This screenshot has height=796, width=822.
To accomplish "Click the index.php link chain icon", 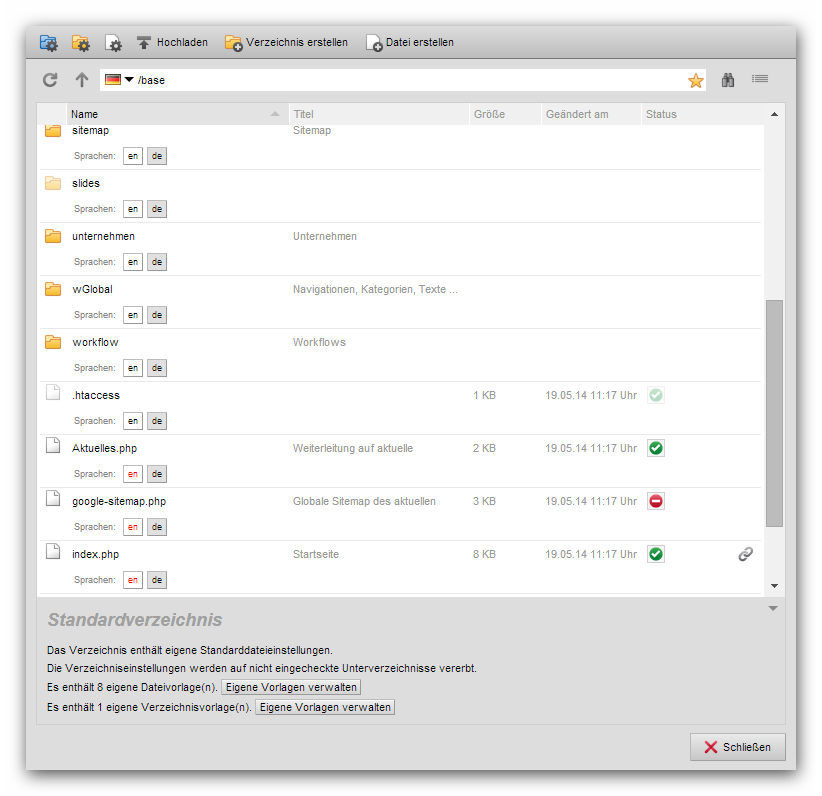I will [745, 554].
